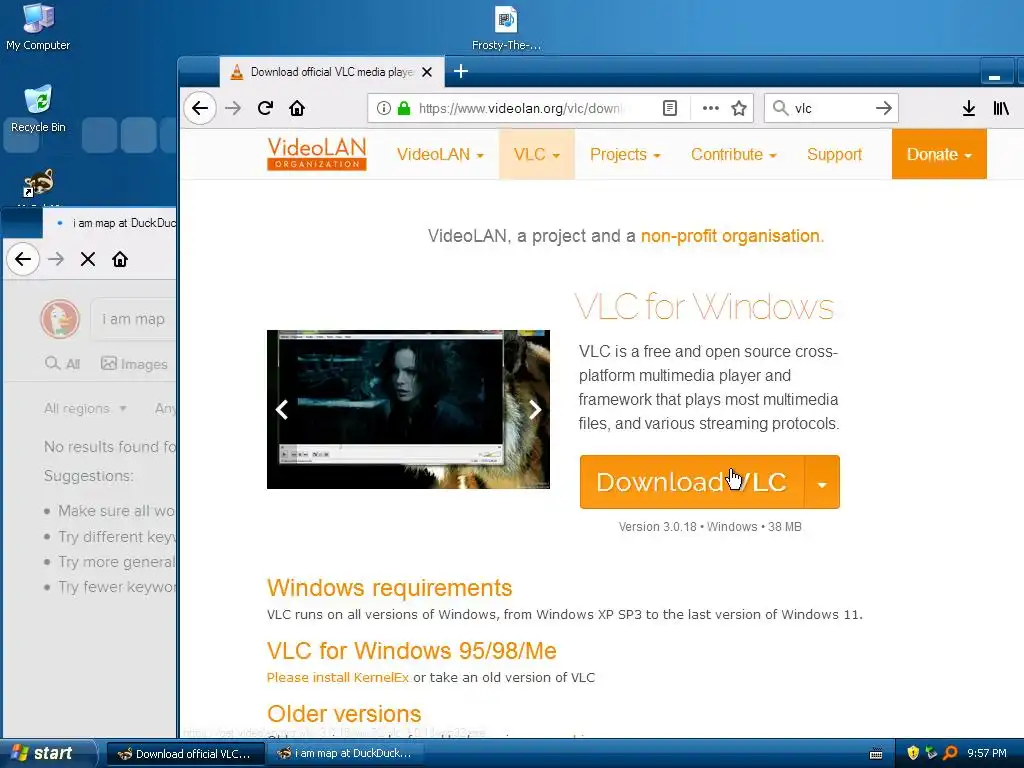Show site information icon in address bar
This screenshot has height=768, width=1024.
click(x=384, y=108)
